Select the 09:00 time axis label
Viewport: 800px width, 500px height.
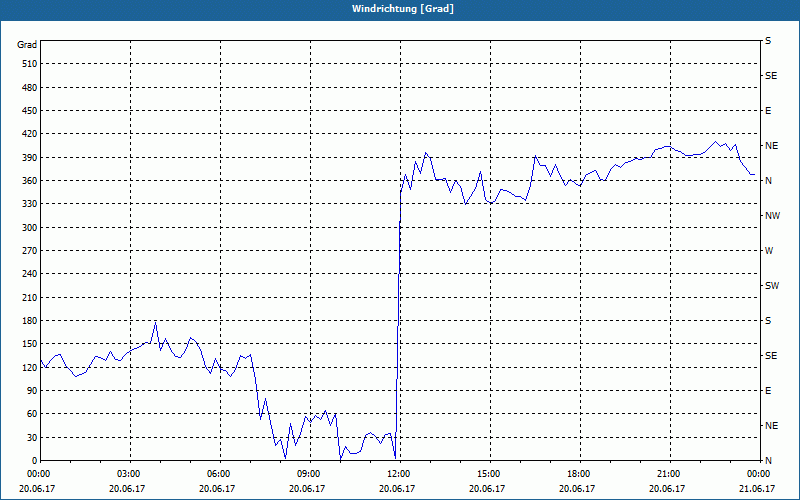tap(307, 474)
